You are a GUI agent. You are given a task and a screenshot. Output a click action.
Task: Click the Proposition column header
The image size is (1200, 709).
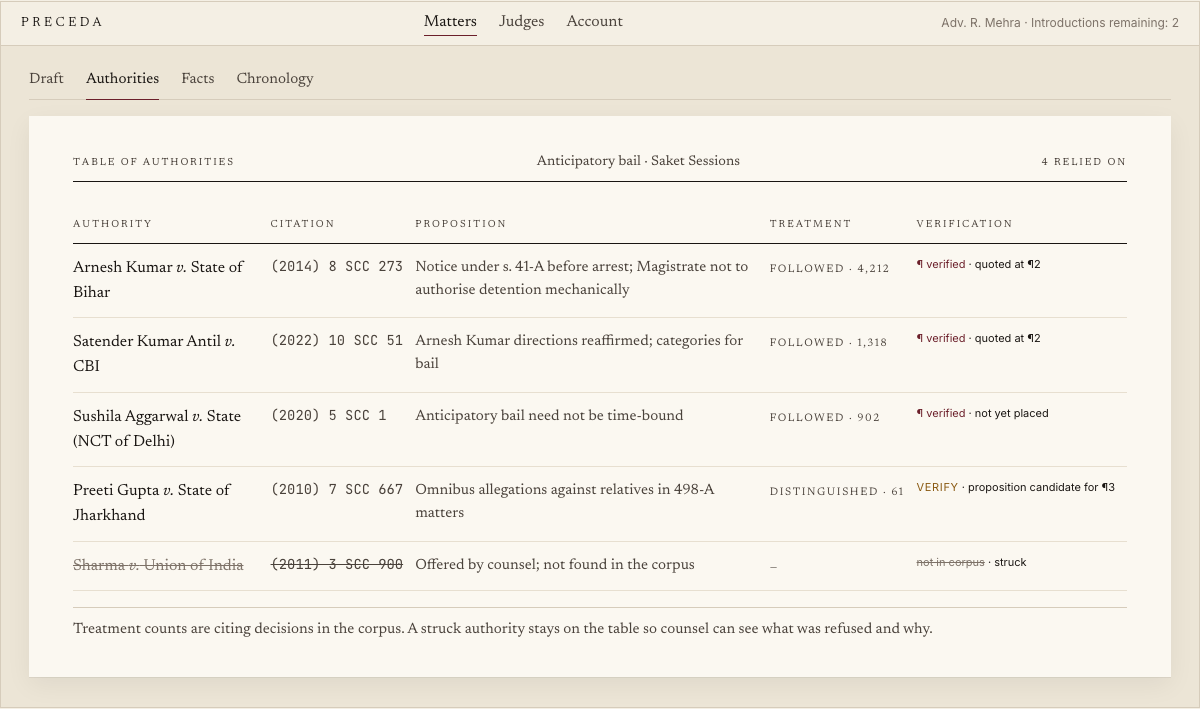pos(461,224)
